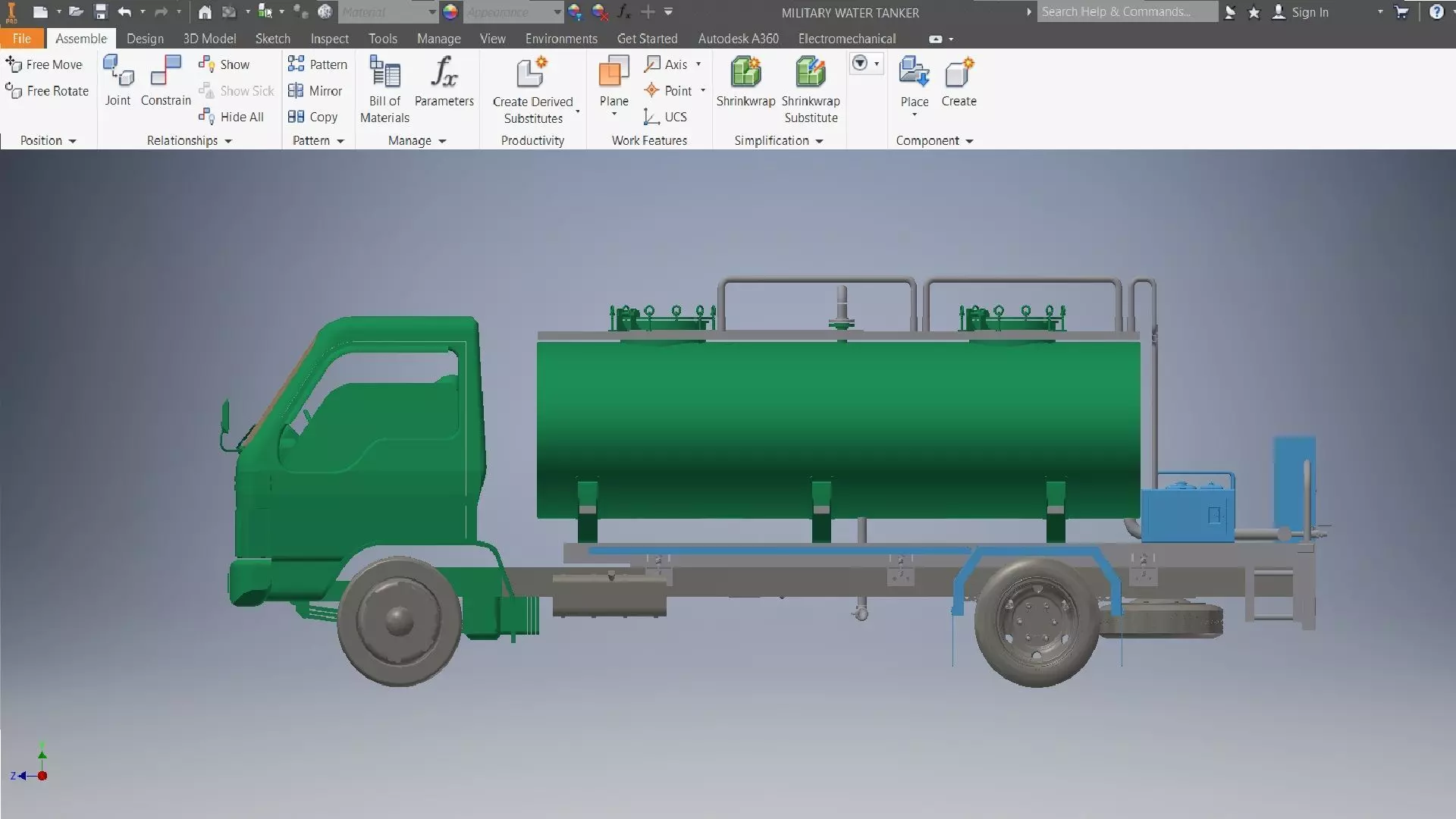The width and height of the screenshot is (1456, 819).
Task: Click the Undo arrow icon
Action: point(124,11)
